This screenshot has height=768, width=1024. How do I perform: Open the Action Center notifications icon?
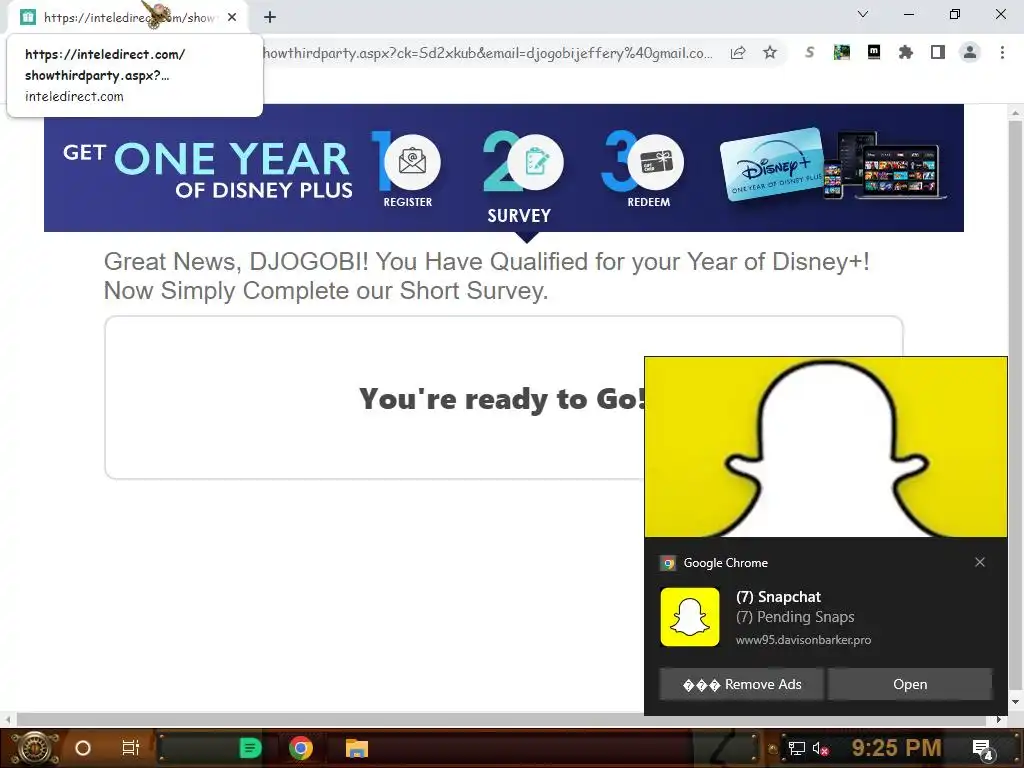click(x=983, y=749)
